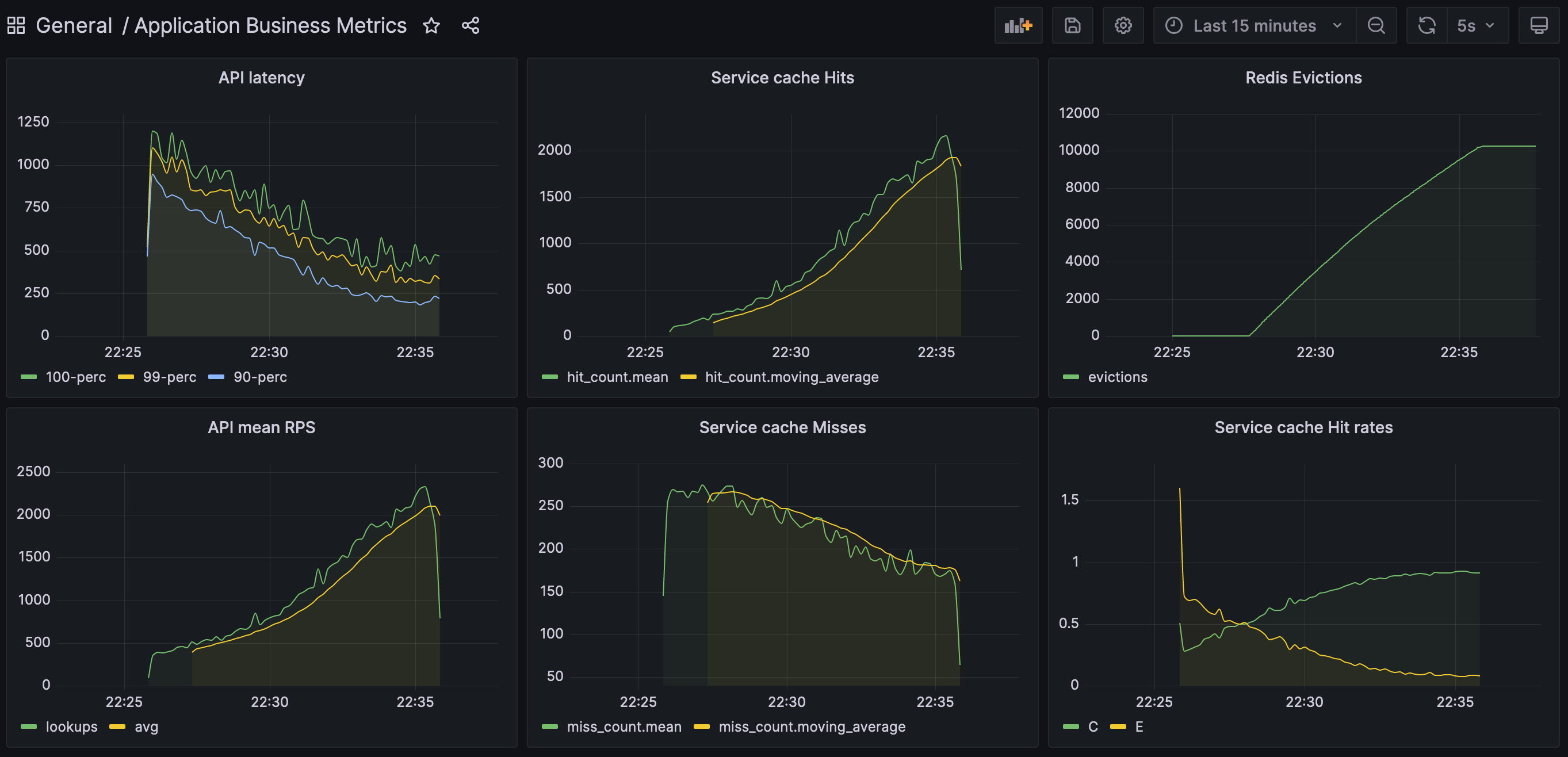Click the Application Business Metrics breadcrumb

point(270,25)
